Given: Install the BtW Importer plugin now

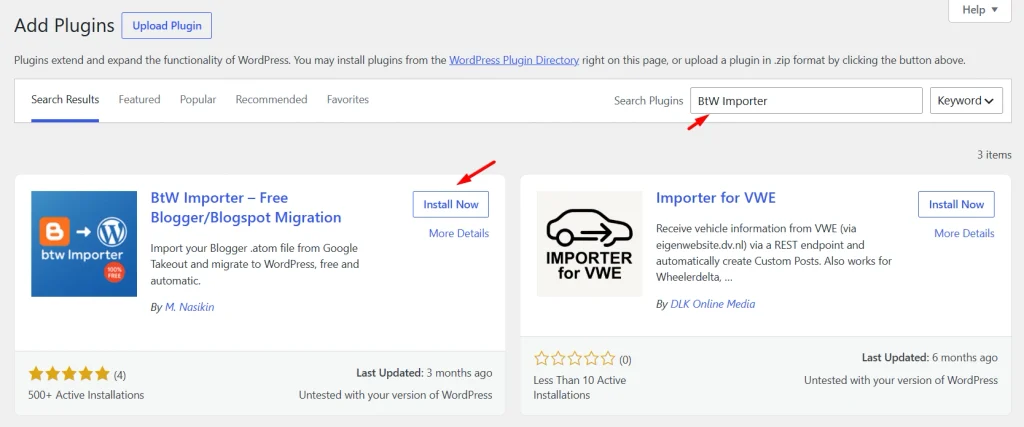Looking at the screenshot, I should click(x=451, y=204).
